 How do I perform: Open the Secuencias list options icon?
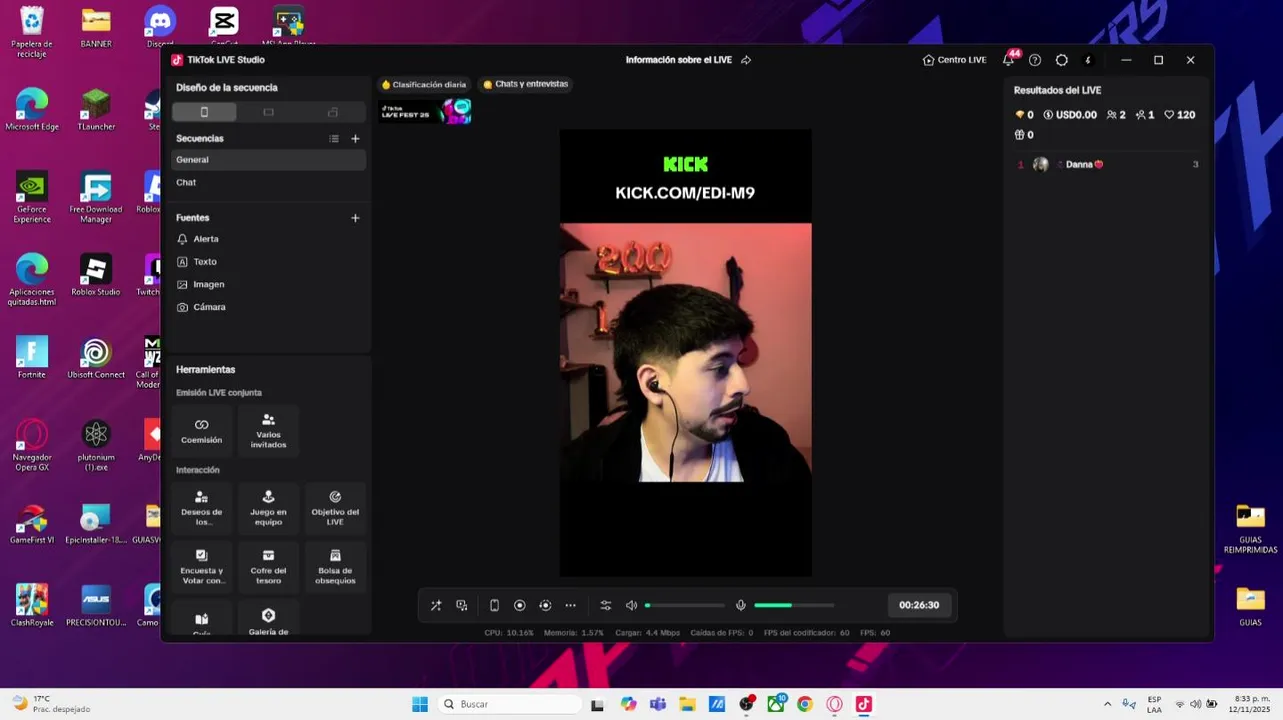tap(334, 139)
